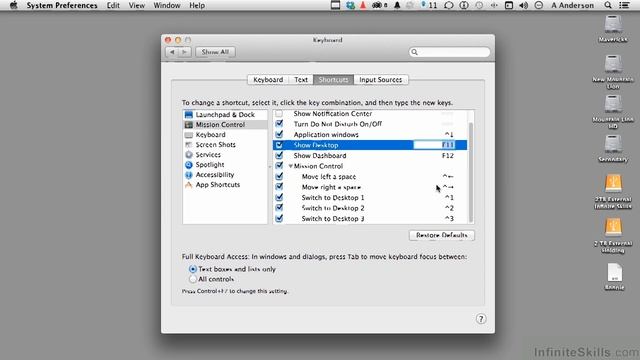Click the Shortcuts tab
The width and height of the screenshot is (640, 360).
pos(333,80)
